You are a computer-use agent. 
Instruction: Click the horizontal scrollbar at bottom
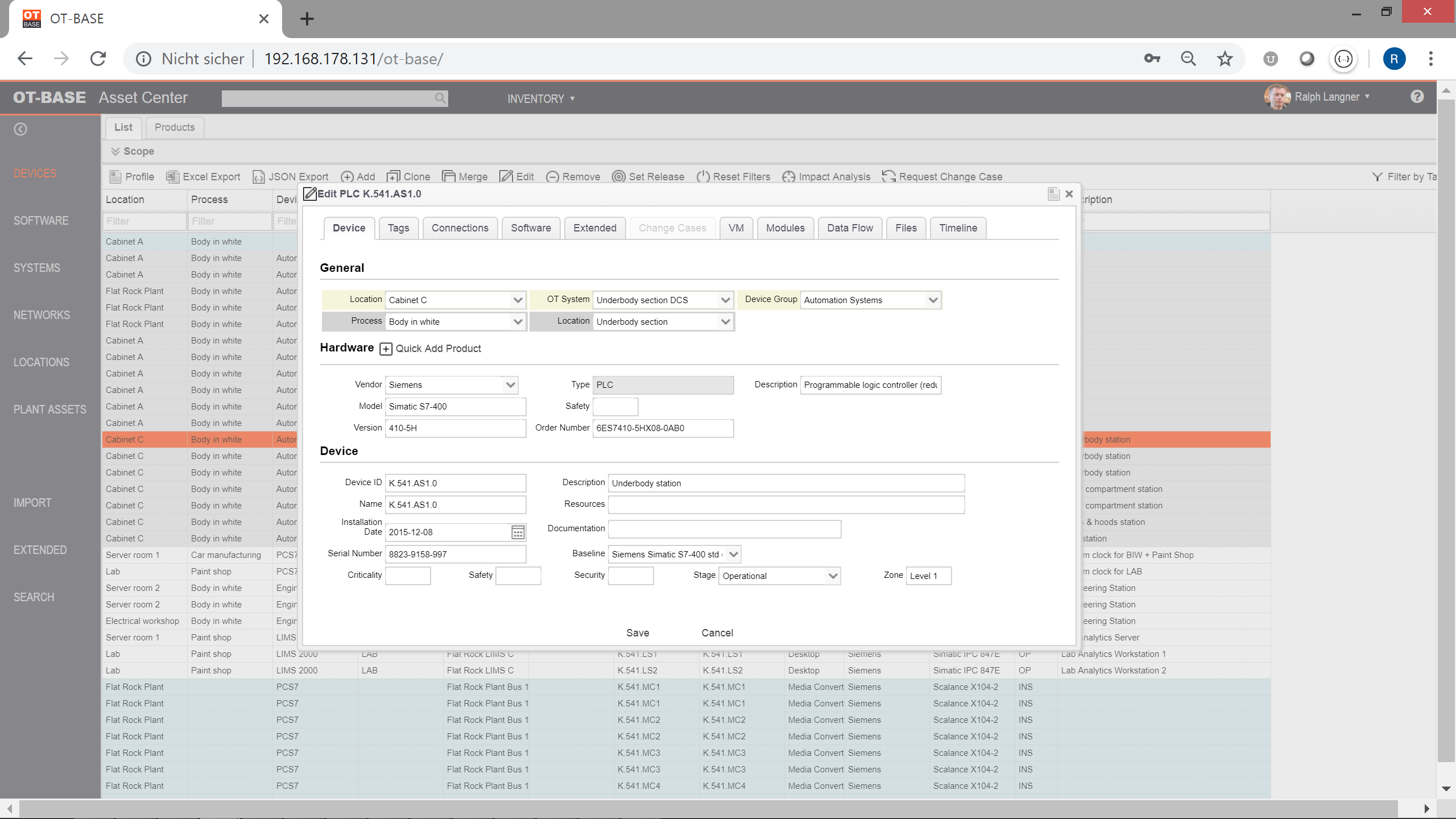[708, 808]
